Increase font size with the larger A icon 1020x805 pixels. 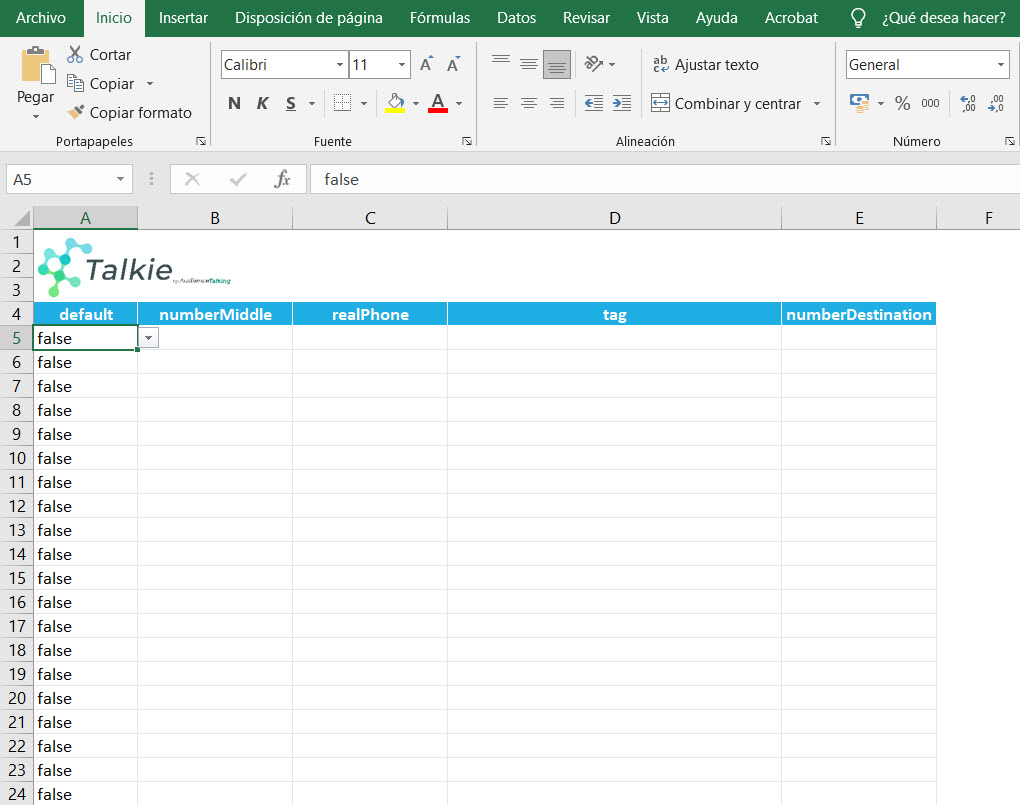pyautogui.click(x=426, y=64)
